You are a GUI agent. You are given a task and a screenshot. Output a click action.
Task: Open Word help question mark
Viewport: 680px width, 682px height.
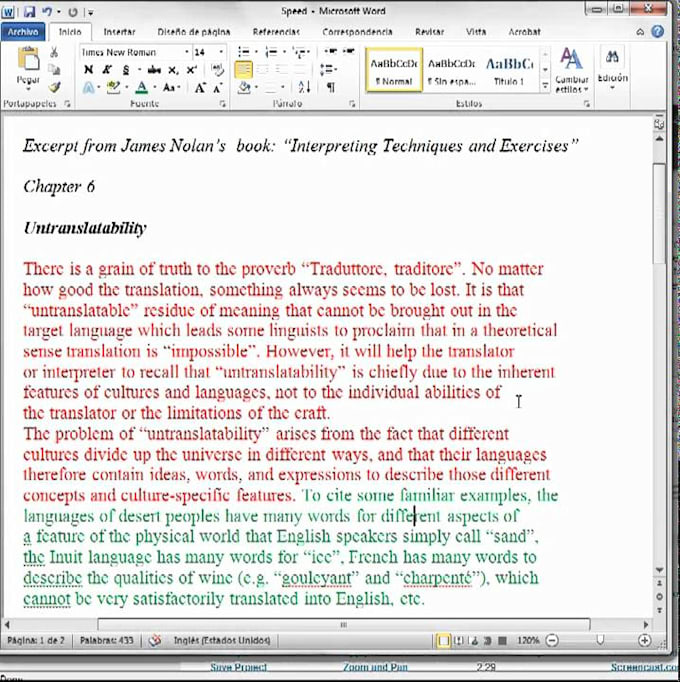point(658,32)
